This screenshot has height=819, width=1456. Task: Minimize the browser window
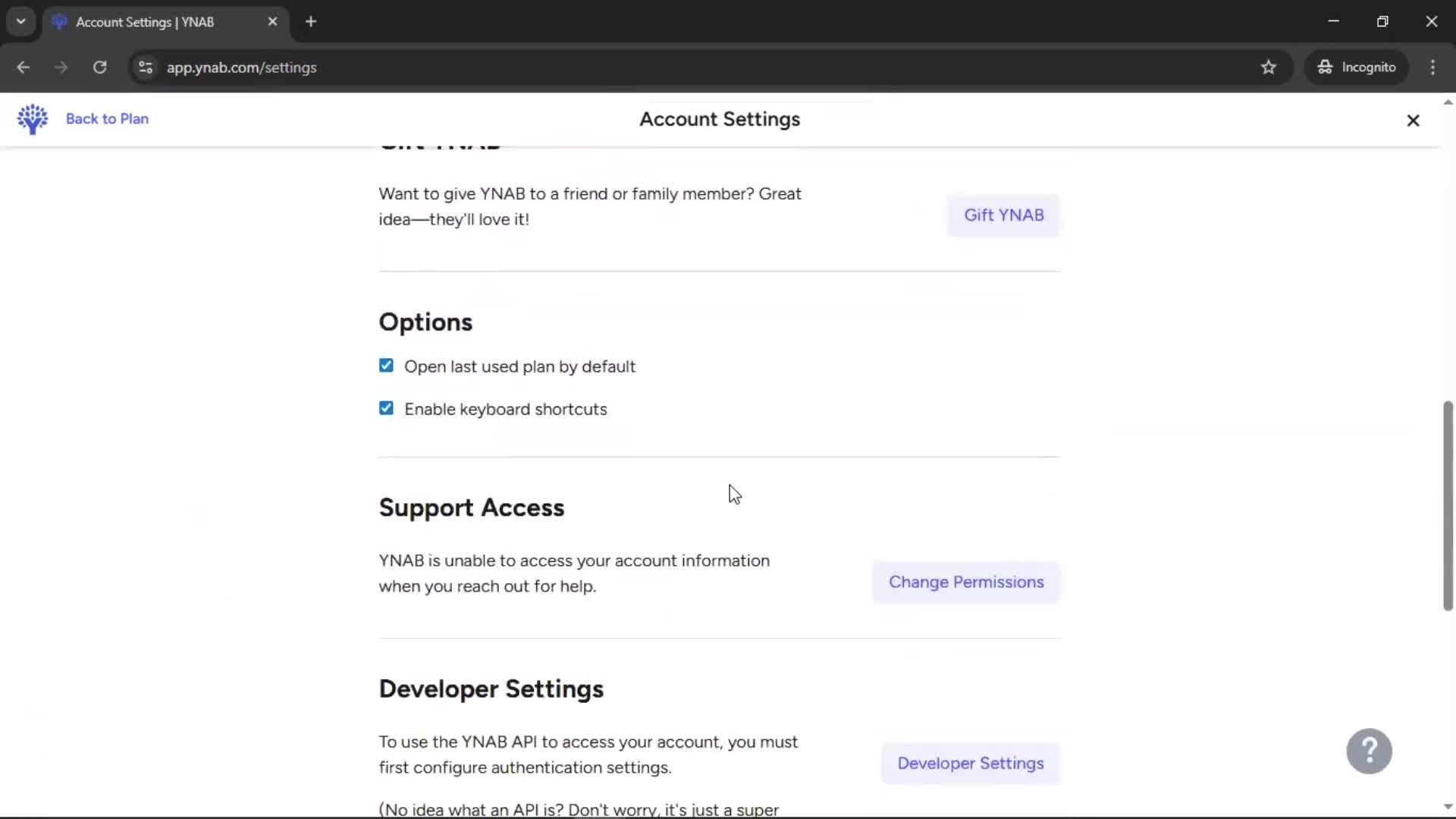(1334, 21)
